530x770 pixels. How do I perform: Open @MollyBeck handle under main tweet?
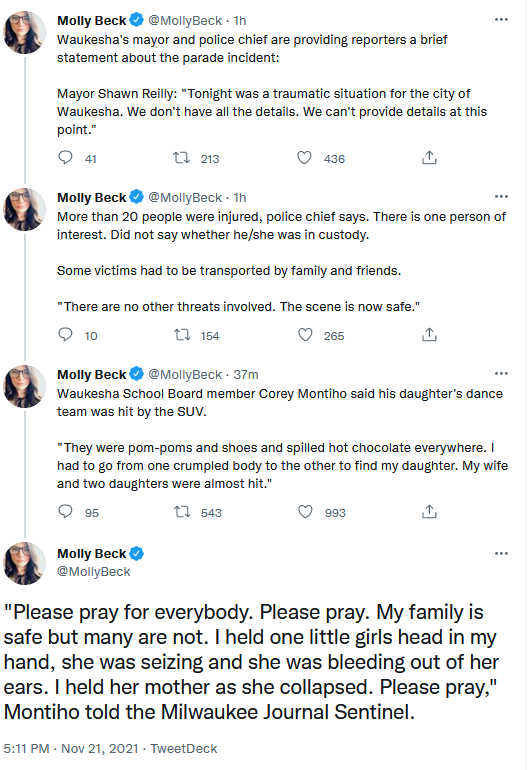(x=93, y=572)
